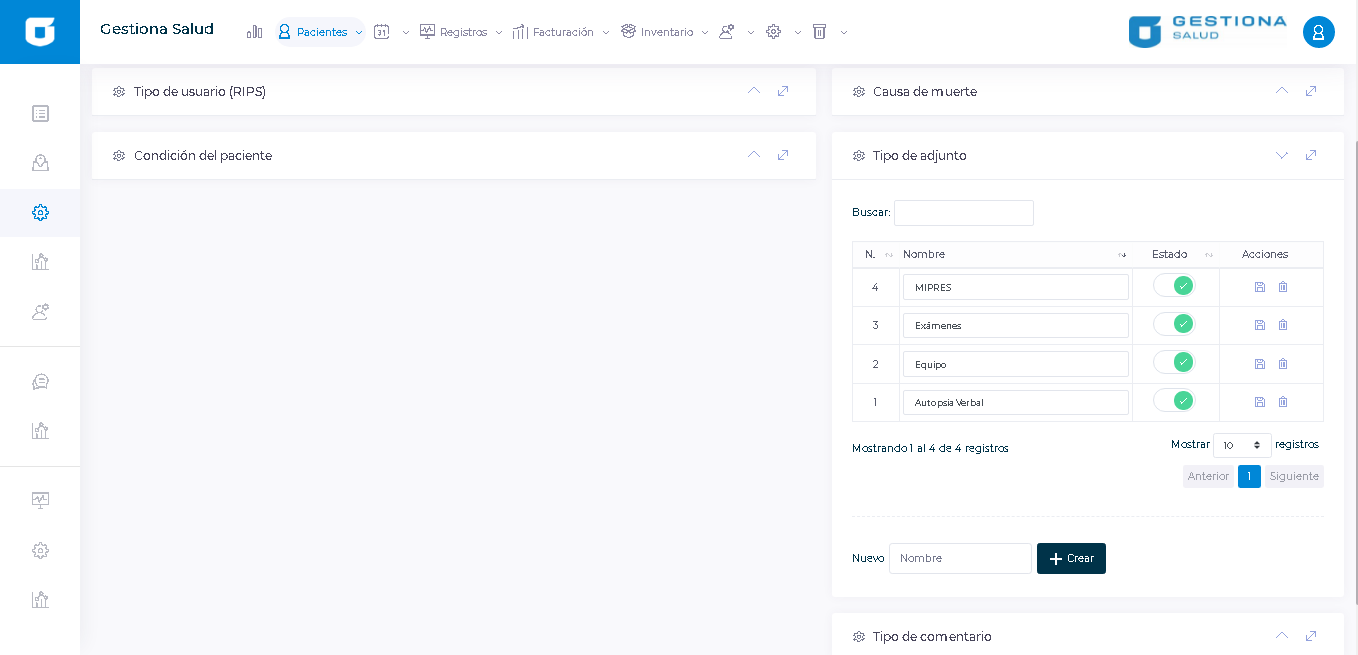1358x655 pixels.
Task: Open the Inventario menu
Action: [665, 32]
